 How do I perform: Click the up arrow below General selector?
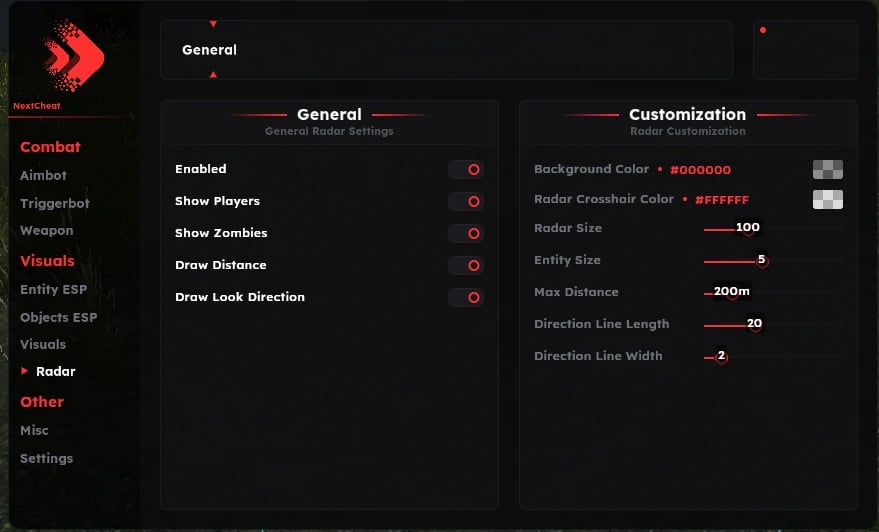pyautogui.click(x=213, y=74)
